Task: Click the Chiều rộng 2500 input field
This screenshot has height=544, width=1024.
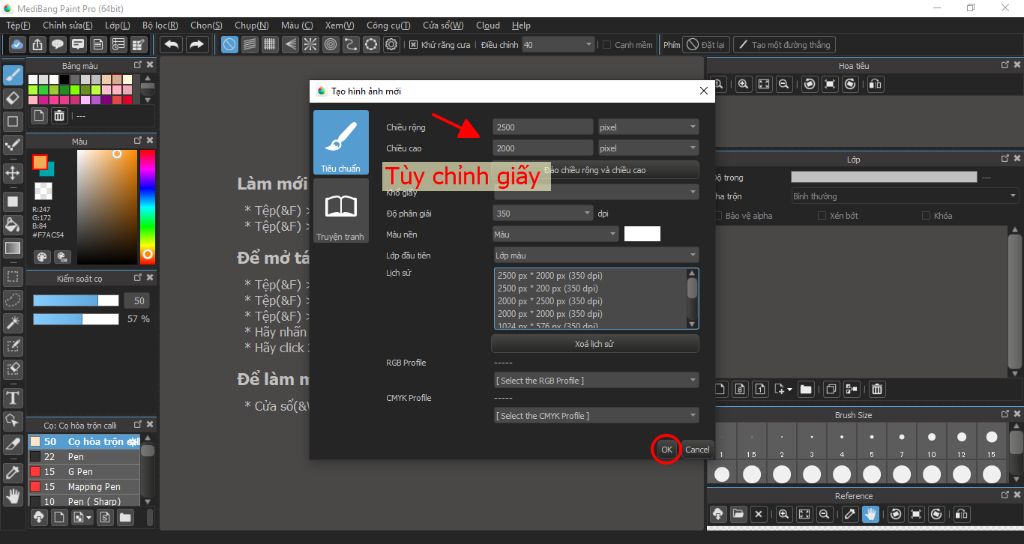Action: pyautogui.click(x=543, y=127)
